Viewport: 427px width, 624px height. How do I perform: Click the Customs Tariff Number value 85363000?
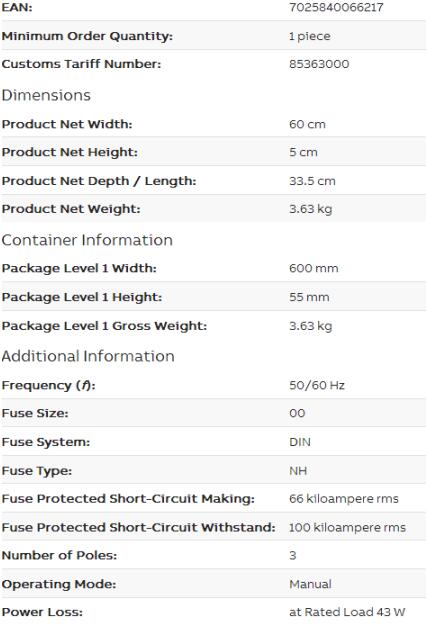[x=319, y=64]
